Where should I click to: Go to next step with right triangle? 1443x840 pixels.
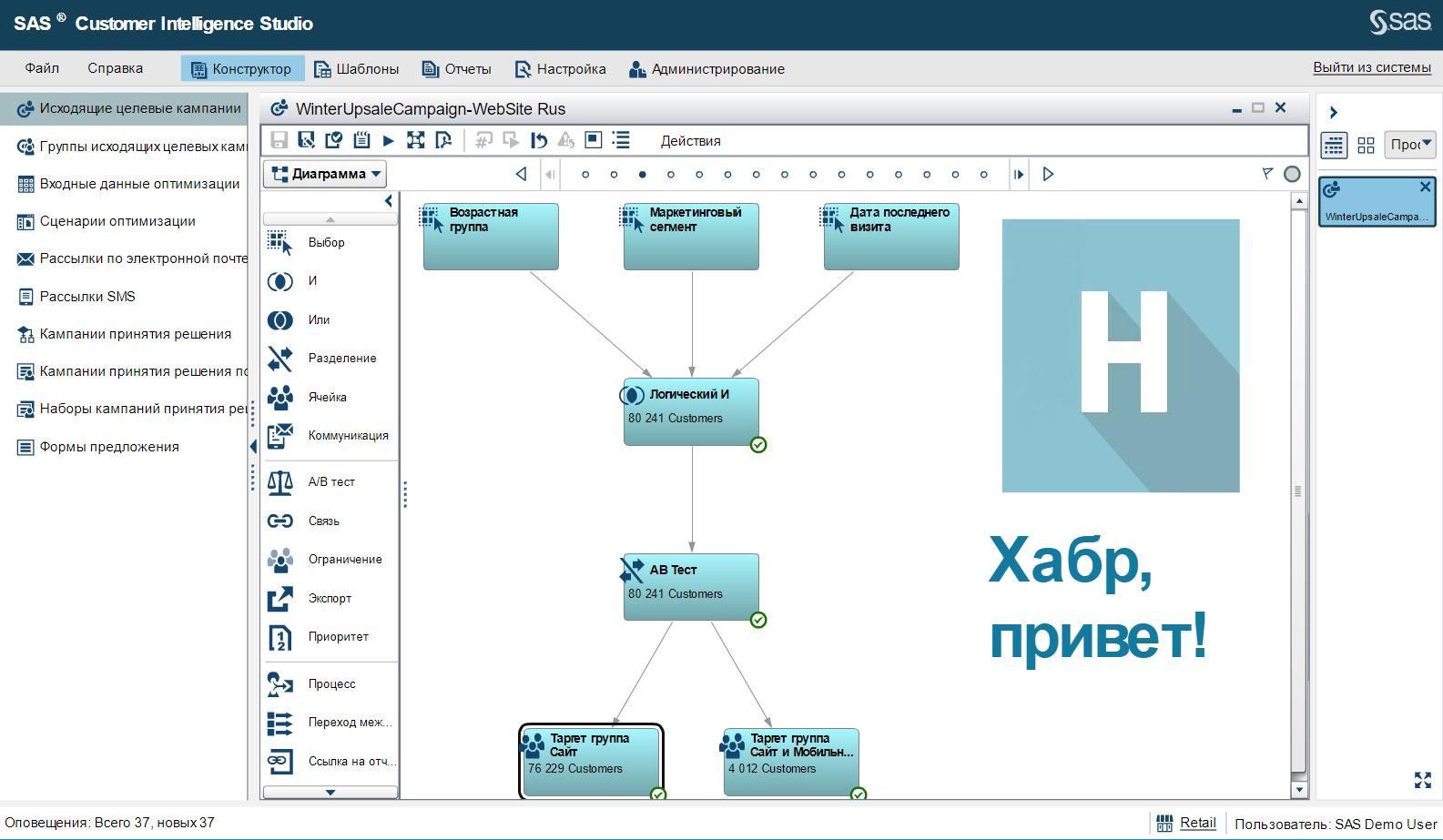(1048, 174)
